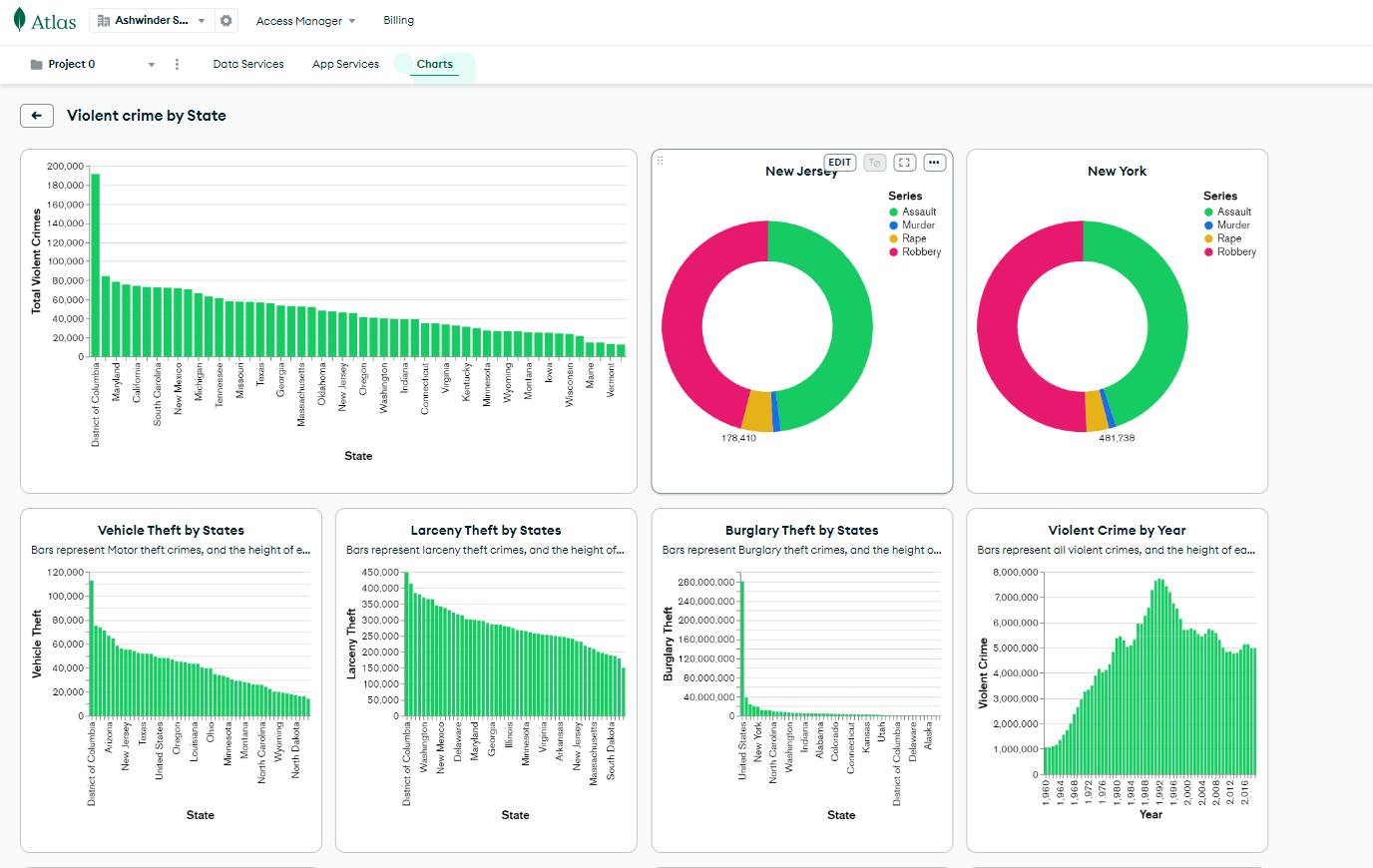Click the disabled filter icon on New Jersey chart
This screenshot has height=868, width=1373.
tap(874, 162)
